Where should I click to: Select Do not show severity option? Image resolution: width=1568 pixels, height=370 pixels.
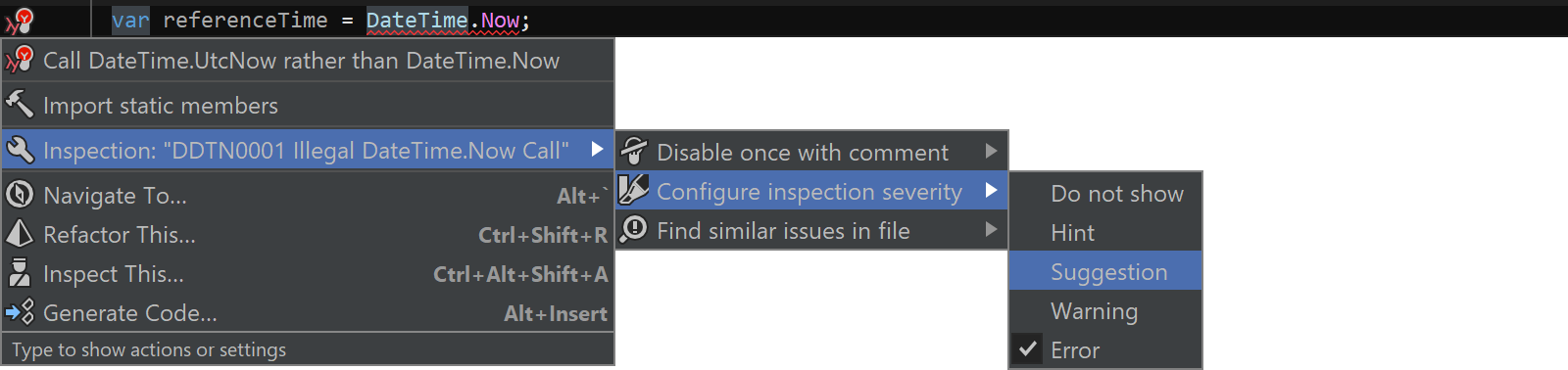click(x=1105, y=193)
